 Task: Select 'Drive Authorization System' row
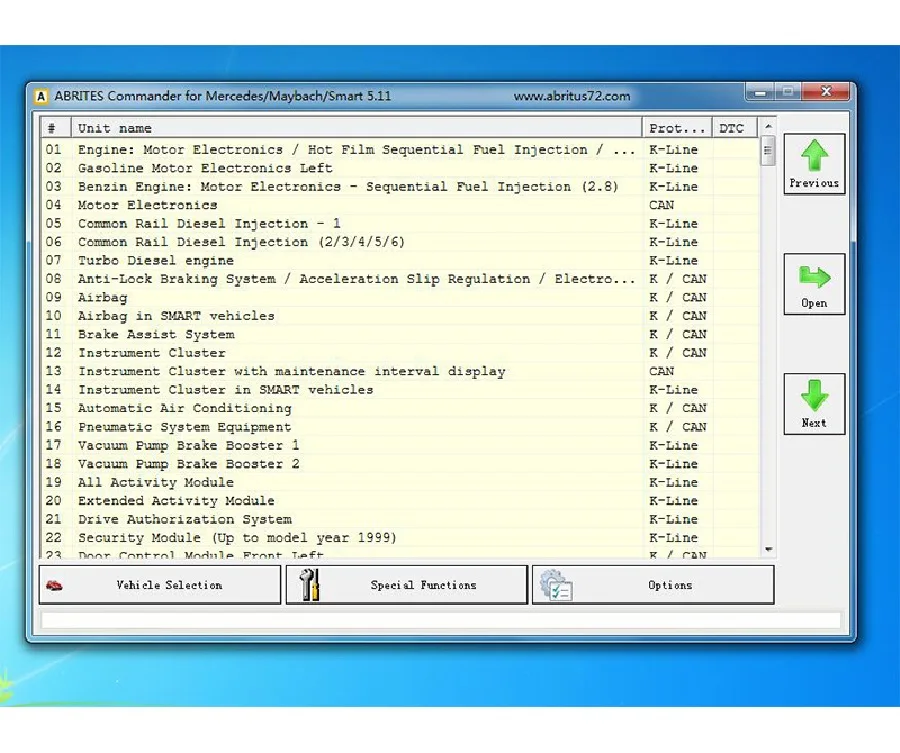point(400,519)
